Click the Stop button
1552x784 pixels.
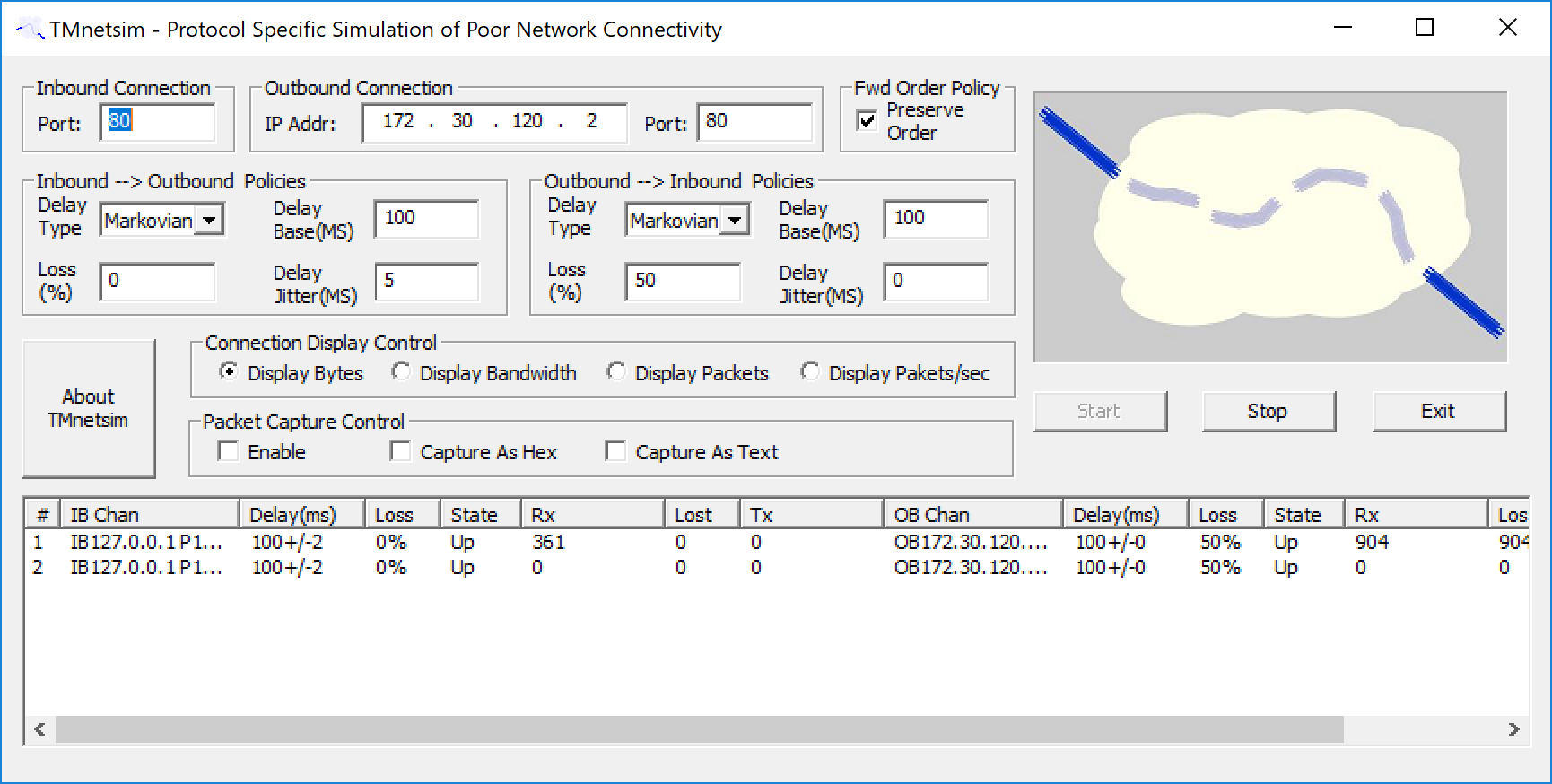click(1268, 411)
